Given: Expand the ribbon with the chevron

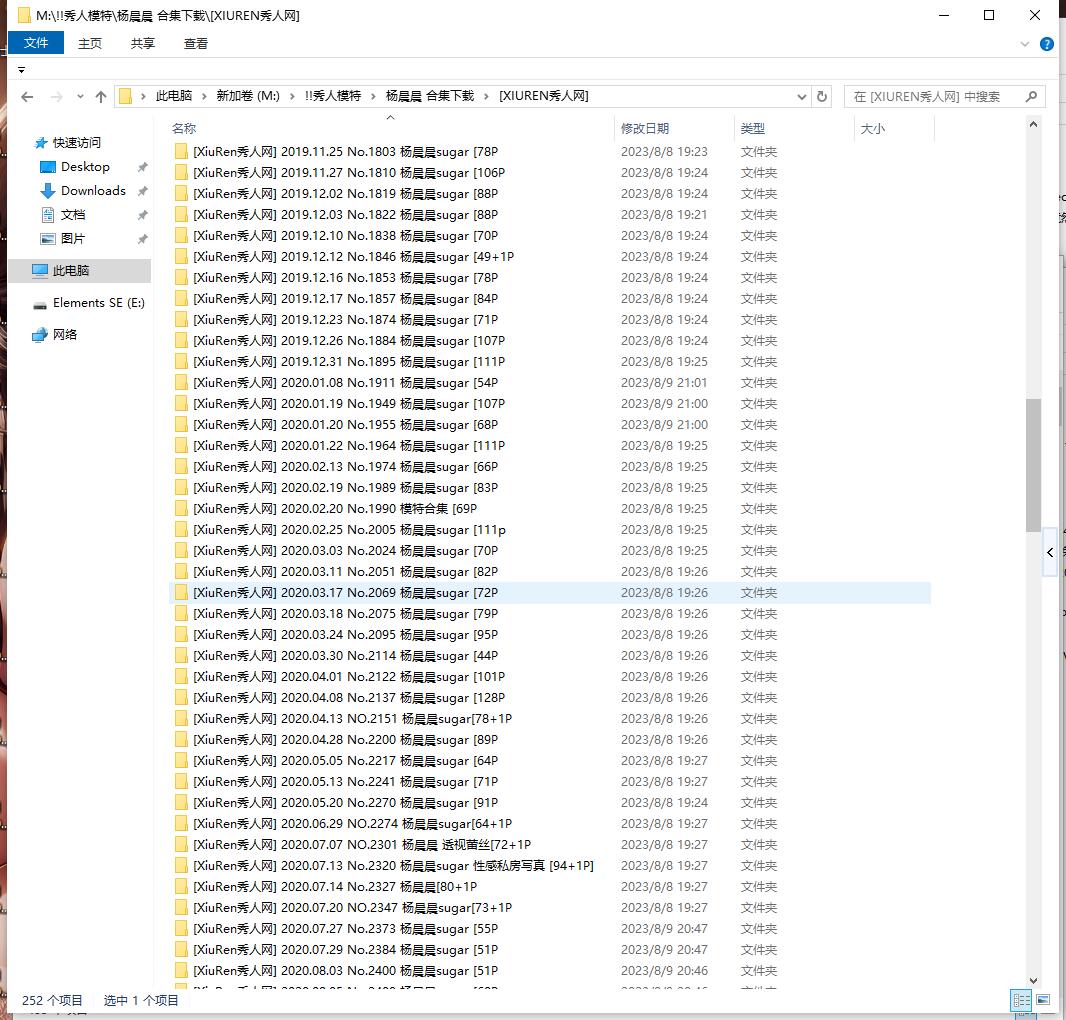Looking at the screenshot, I should coord(1025,44).
